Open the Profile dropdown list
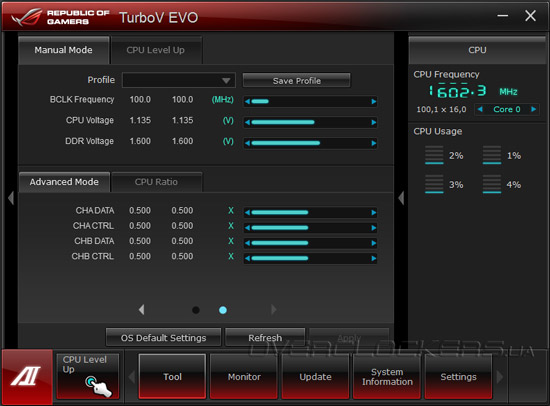550x406 pixels. [179, 80]
